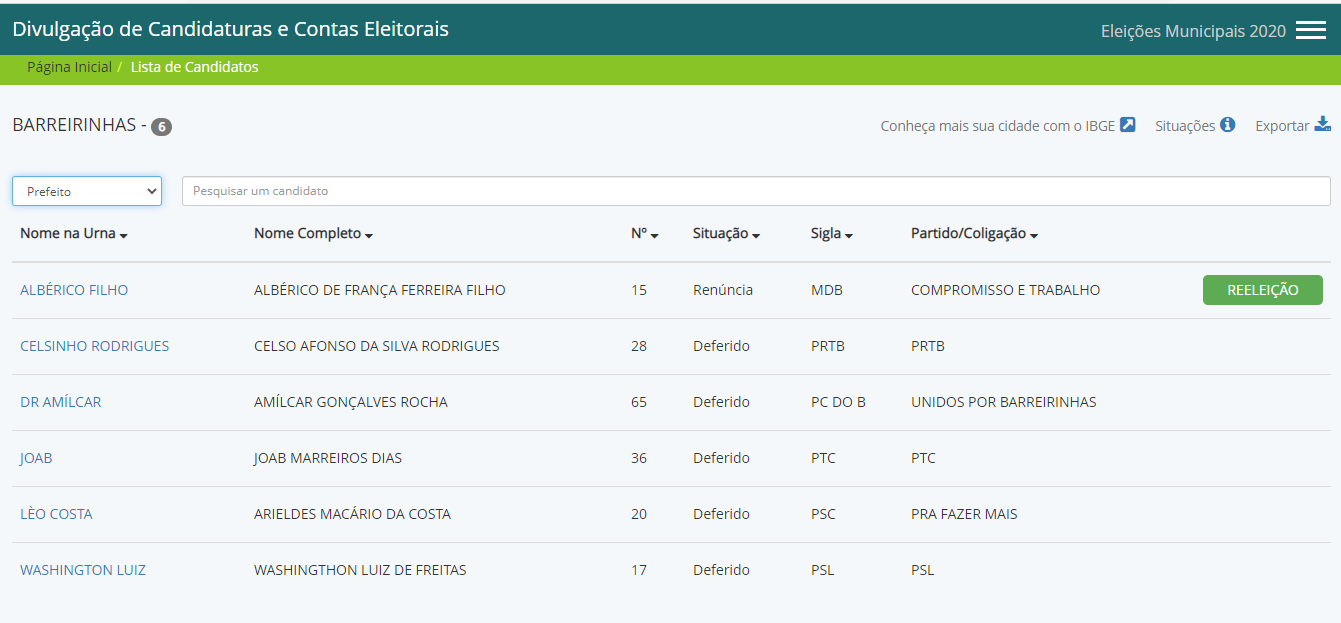The height and width of the screenshot is (623, 1341).
Task: Click the Exportar link text
Action: tap(1282, 126)
